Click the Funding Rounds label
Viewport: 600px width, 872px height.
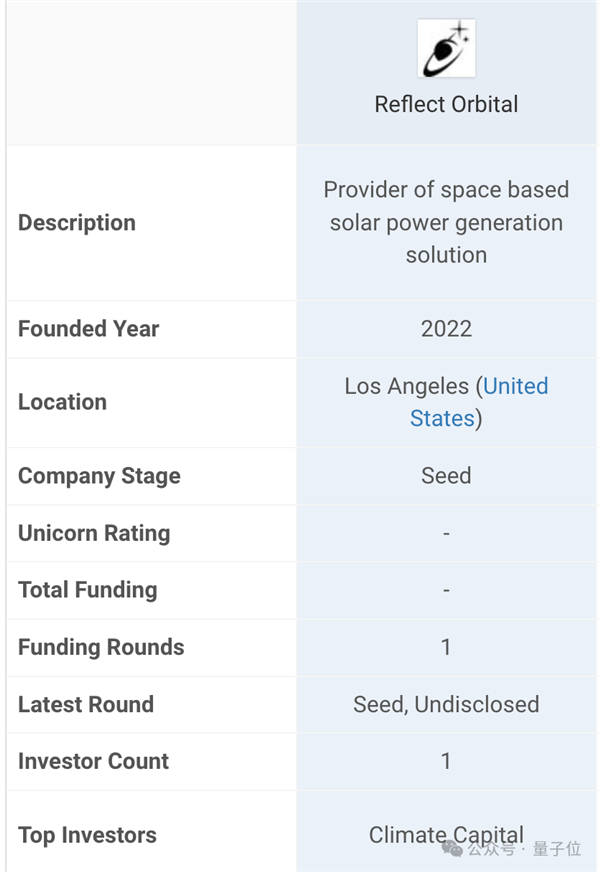click(x=101, y=647)
